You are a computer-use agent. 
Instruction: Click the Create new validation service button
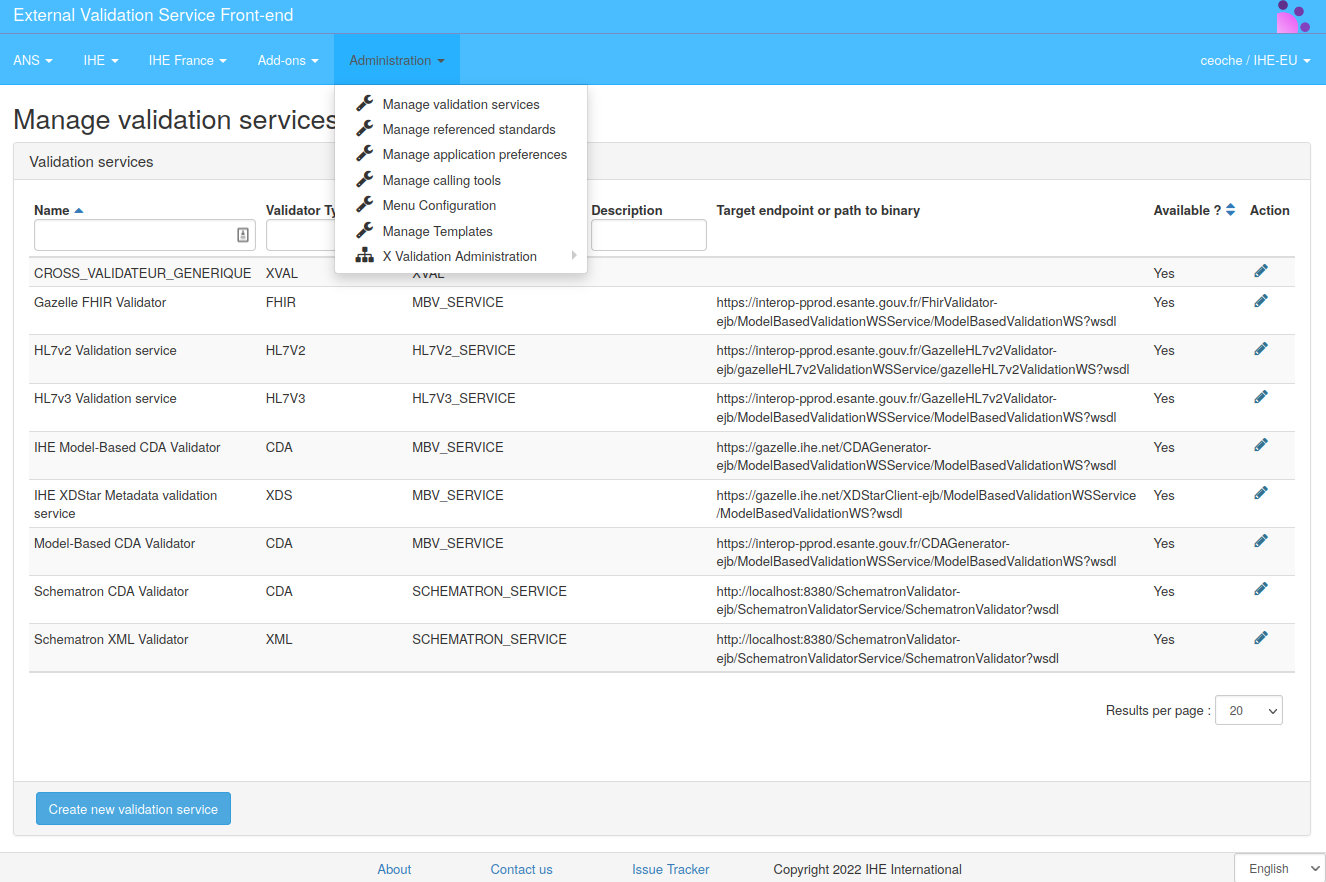point(133,808)
